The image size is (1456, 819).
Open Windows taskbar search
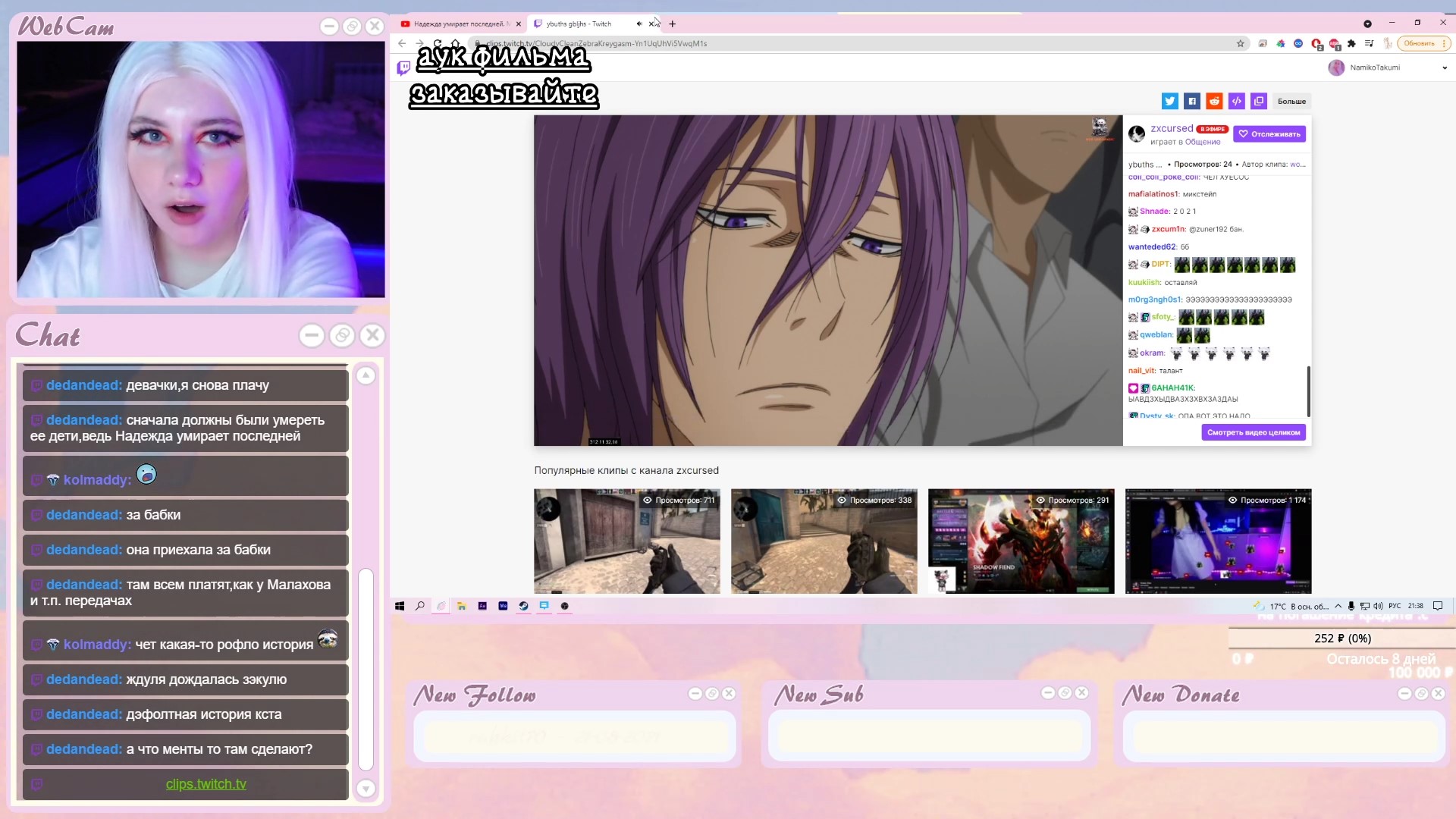click(419, 606)
